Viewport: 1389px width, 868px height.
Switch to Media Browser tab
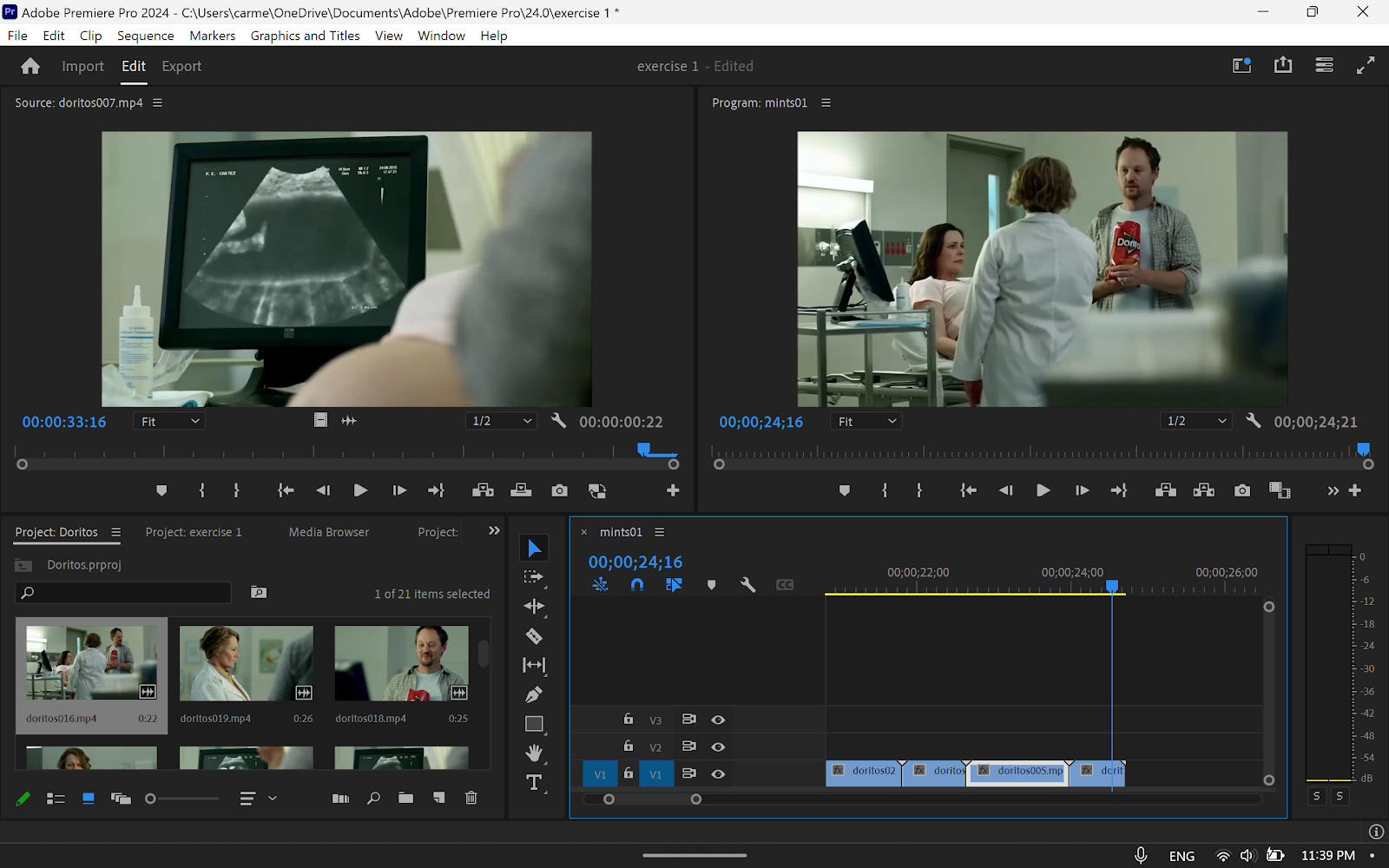coord(329,532)
